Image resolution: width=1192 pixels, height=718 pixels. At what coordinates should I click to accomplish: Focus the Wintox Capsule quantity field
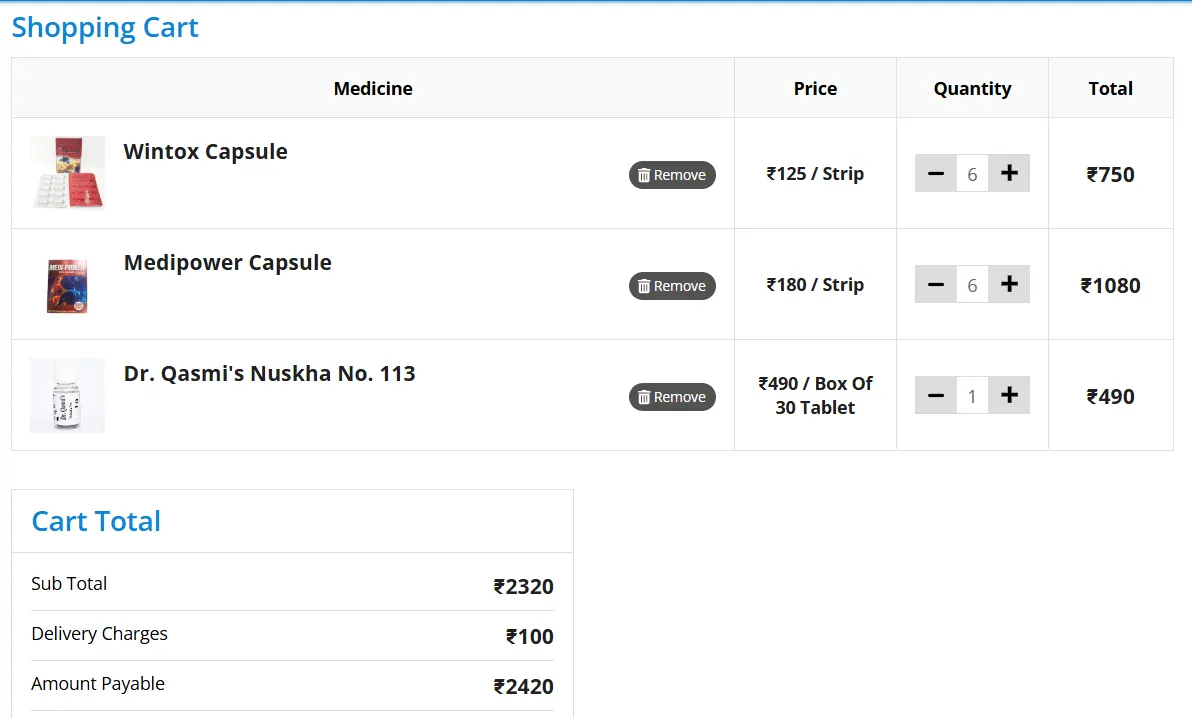point(972,174)
